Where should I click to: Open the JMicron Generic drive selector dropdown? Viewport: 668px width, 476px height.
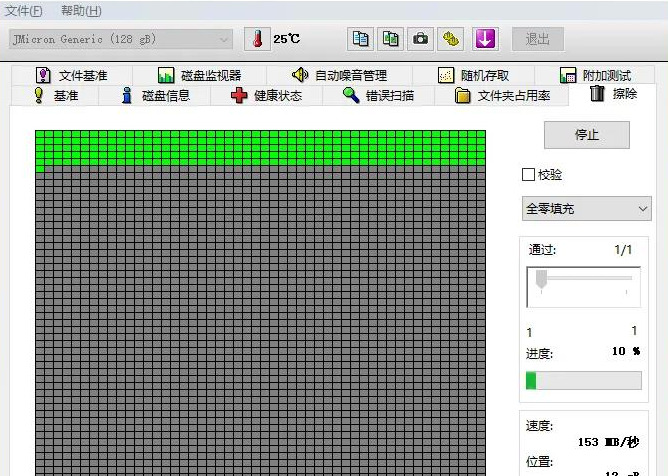[x=121, y=39]
